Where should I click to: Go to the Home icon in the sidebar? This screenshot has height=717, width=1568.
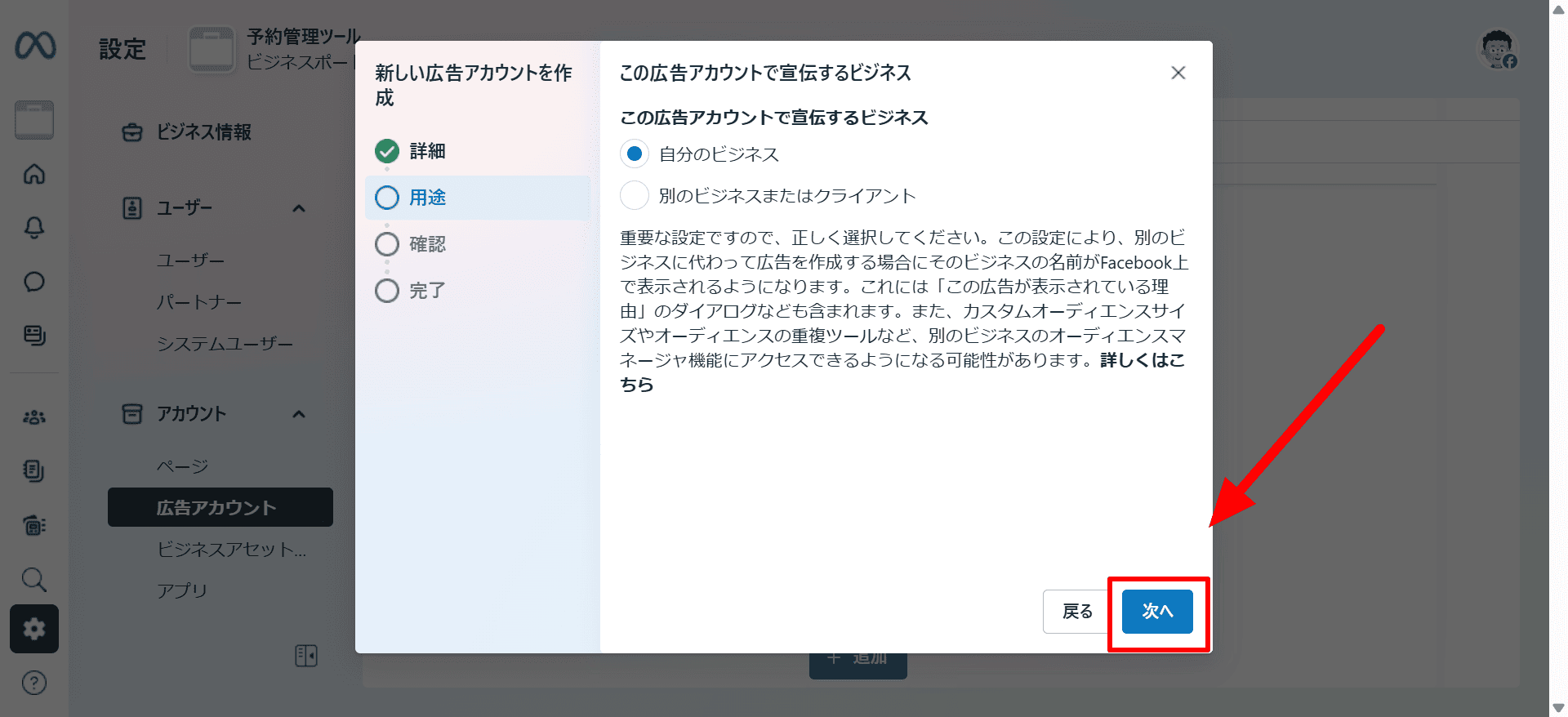pos(34,174)
